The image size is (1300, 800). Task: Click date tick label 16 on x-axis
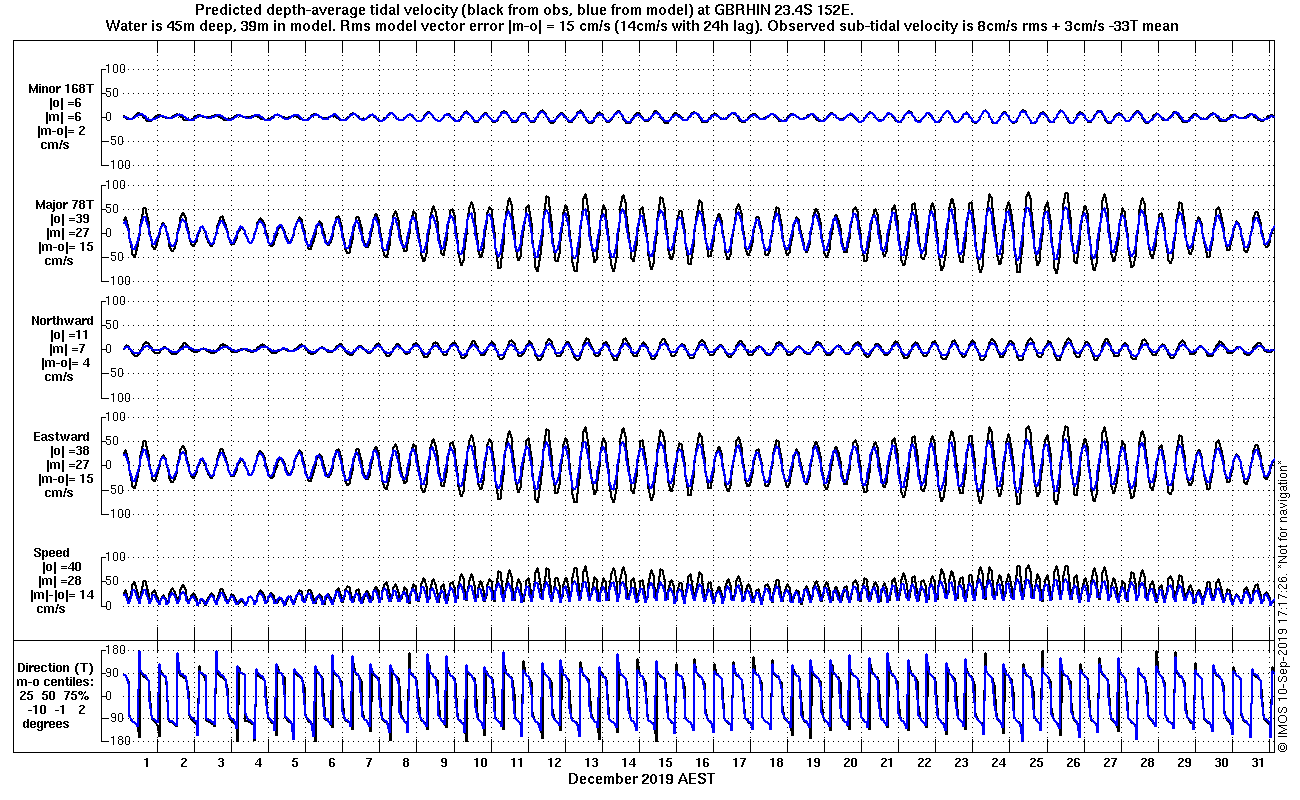point(702,763)
